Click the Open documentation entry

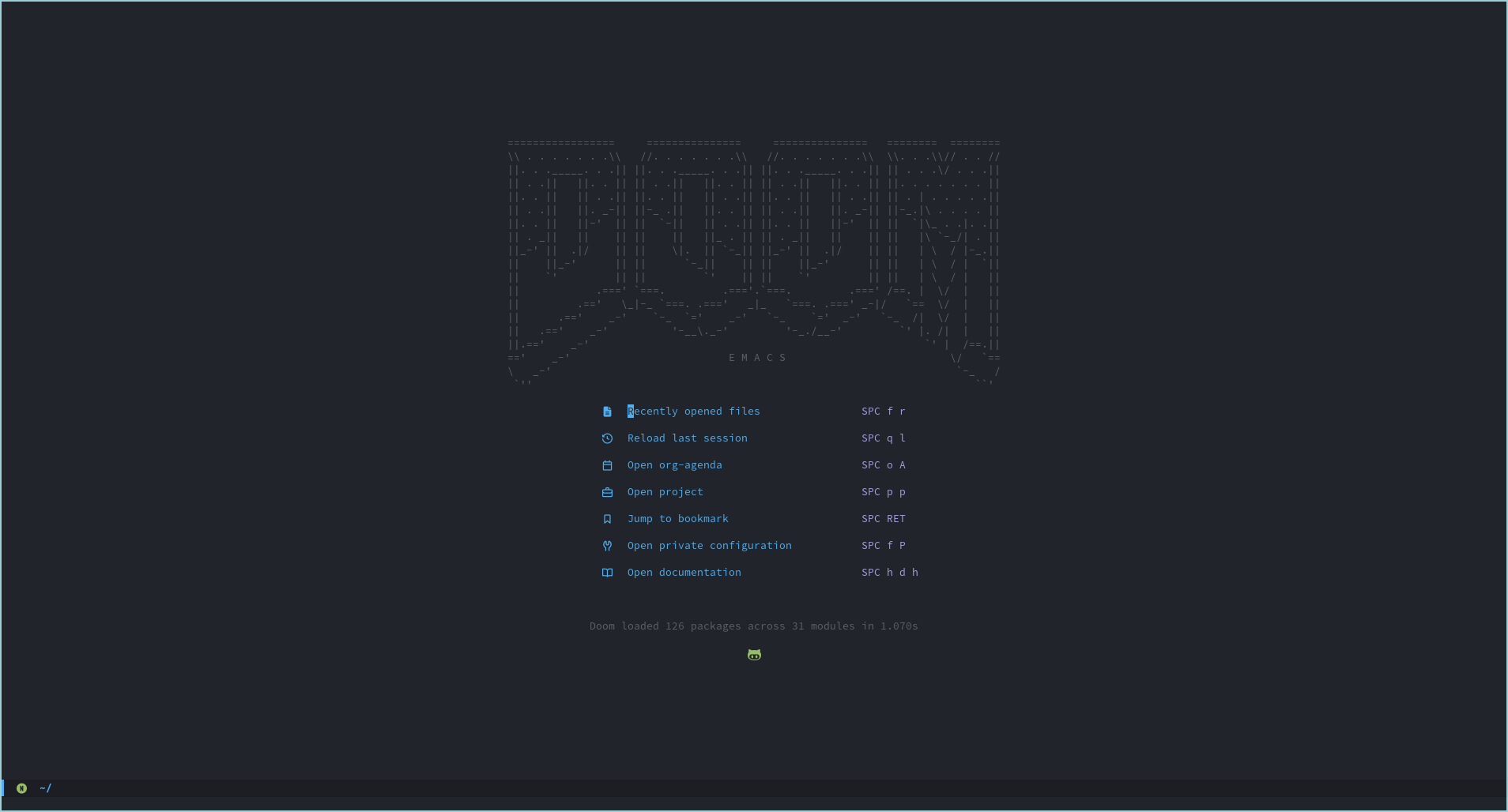click(684, 573)
